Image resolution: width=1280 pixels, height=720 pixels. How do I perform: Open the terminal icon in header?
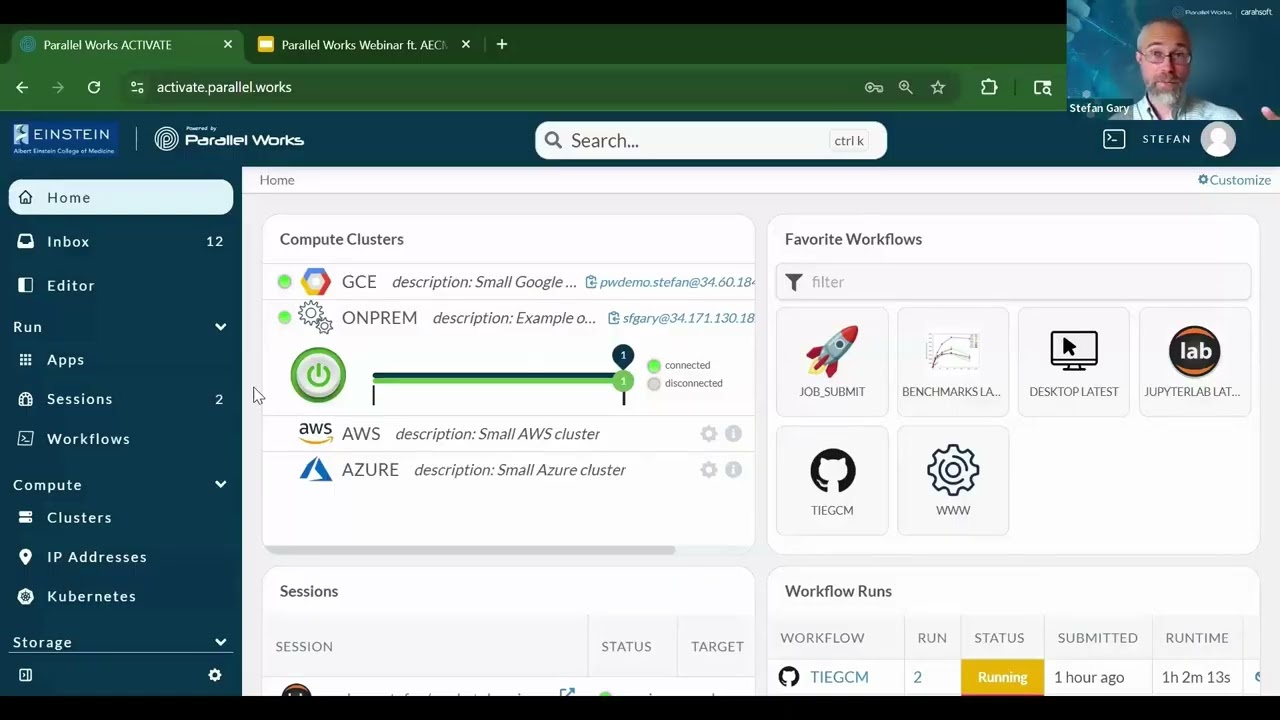pyautogui.click(x=1114, y=139)
